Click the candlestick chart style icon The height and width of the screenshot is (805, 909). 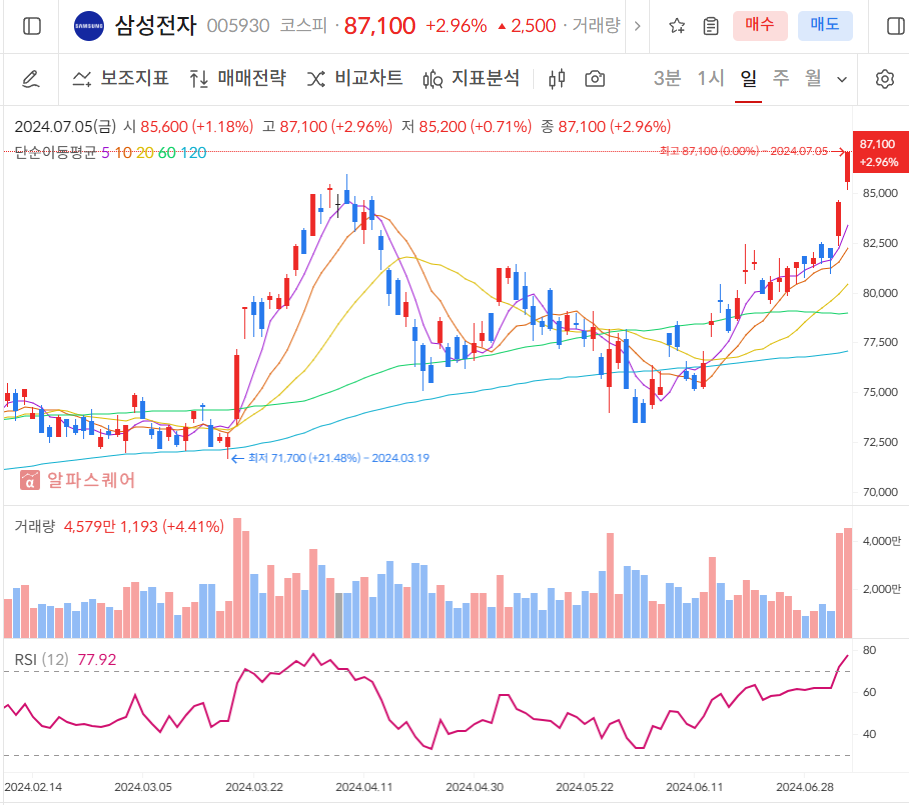556,76
